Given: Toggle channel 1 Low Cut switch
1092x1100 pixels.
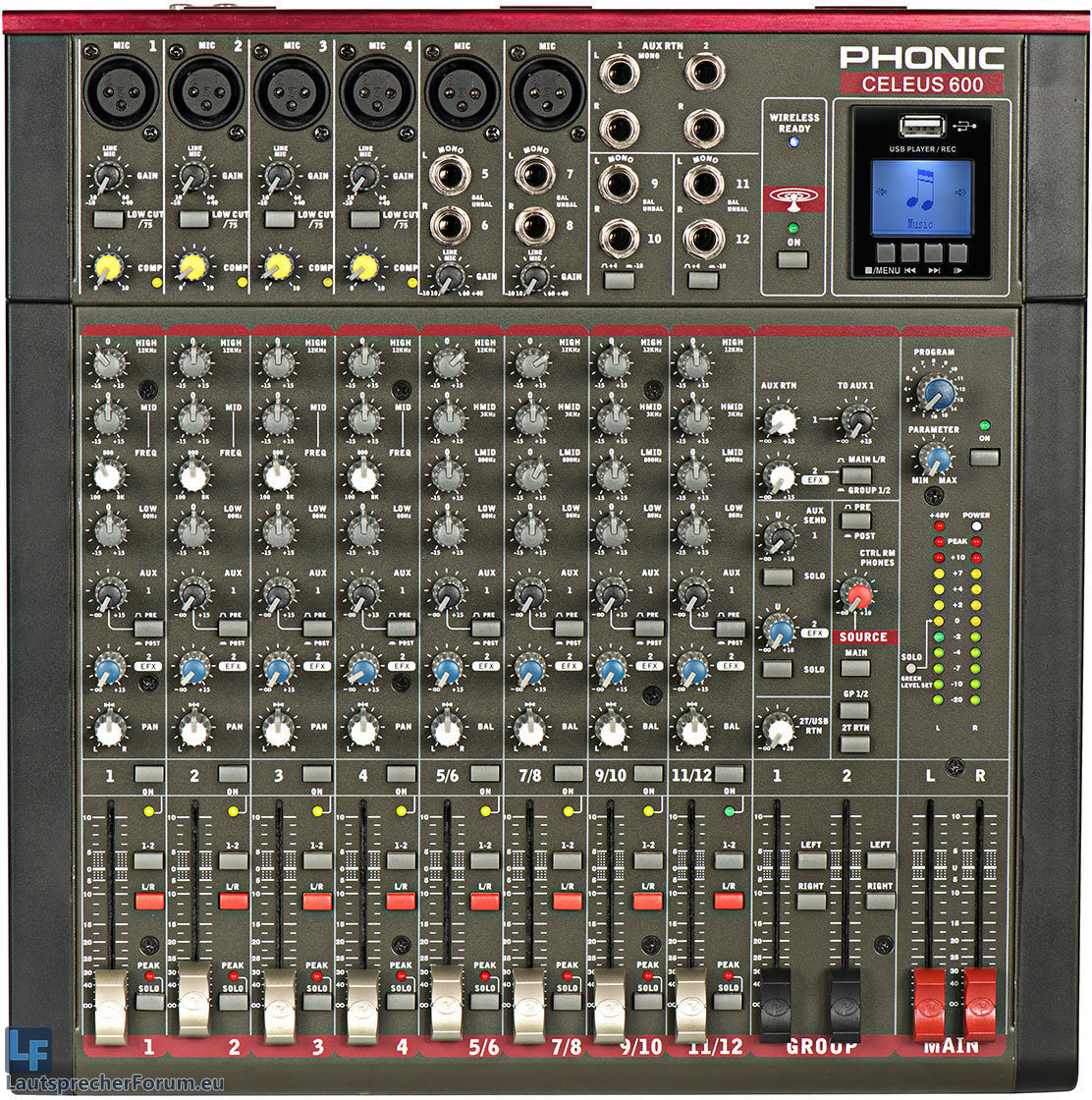Looking at the screenshot, I should click(x=108, y=219).
